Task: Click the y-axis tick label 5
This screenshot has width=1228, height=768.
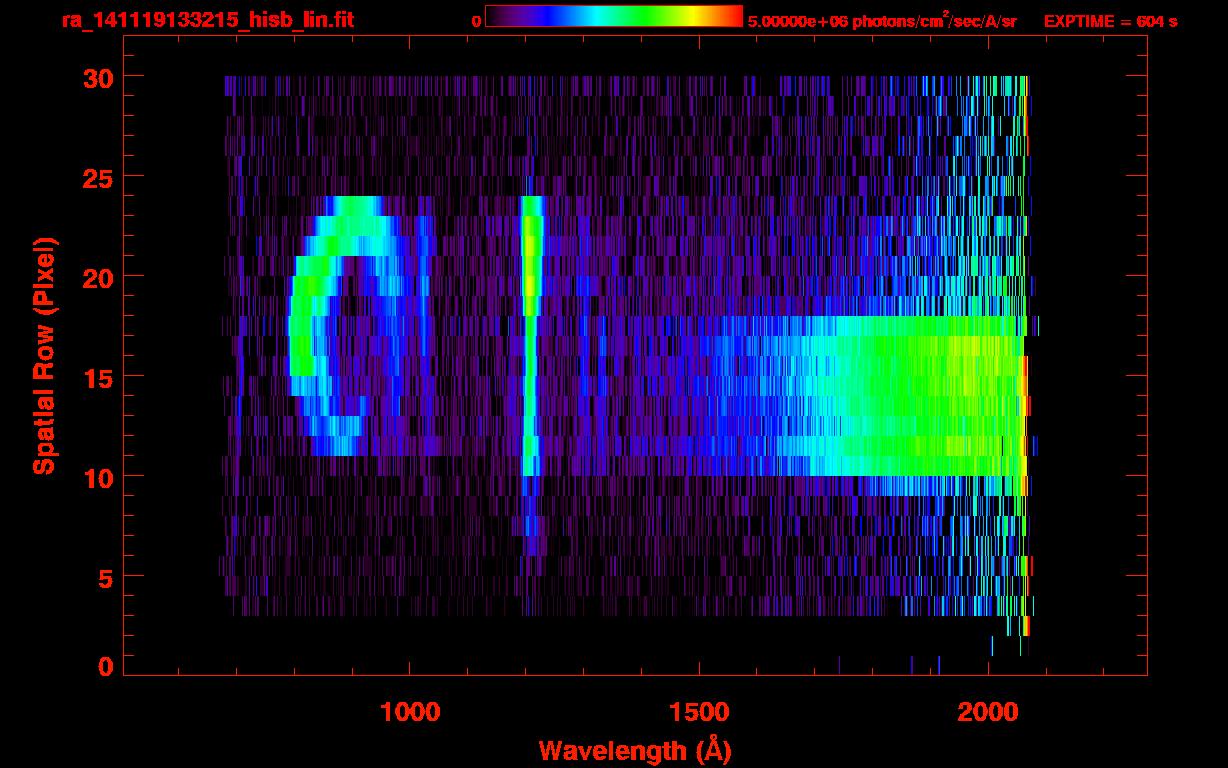Action: (106, 577)
